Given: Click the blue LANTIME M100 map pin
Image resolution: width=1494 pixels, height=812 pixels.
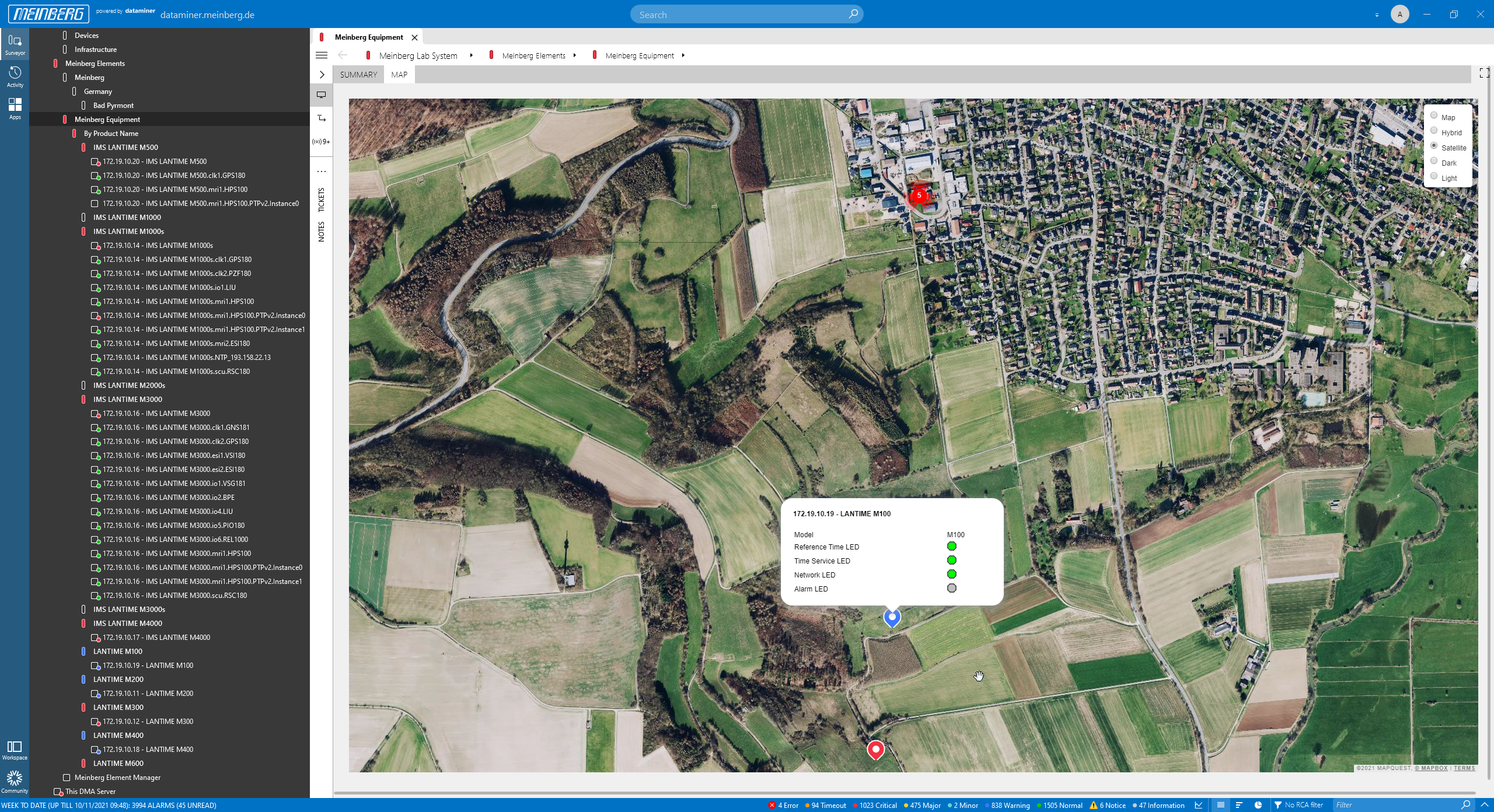Looking at the screenshot, I should (x=892, y=617).
